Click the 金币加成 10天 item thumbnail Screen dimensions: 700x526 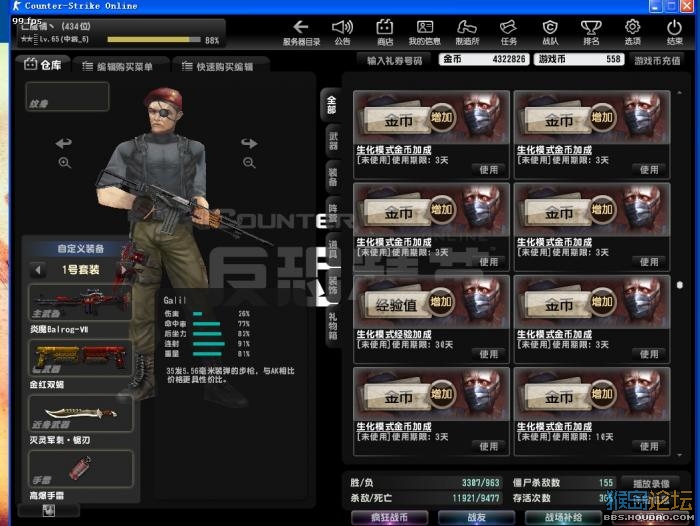point(592,394)
